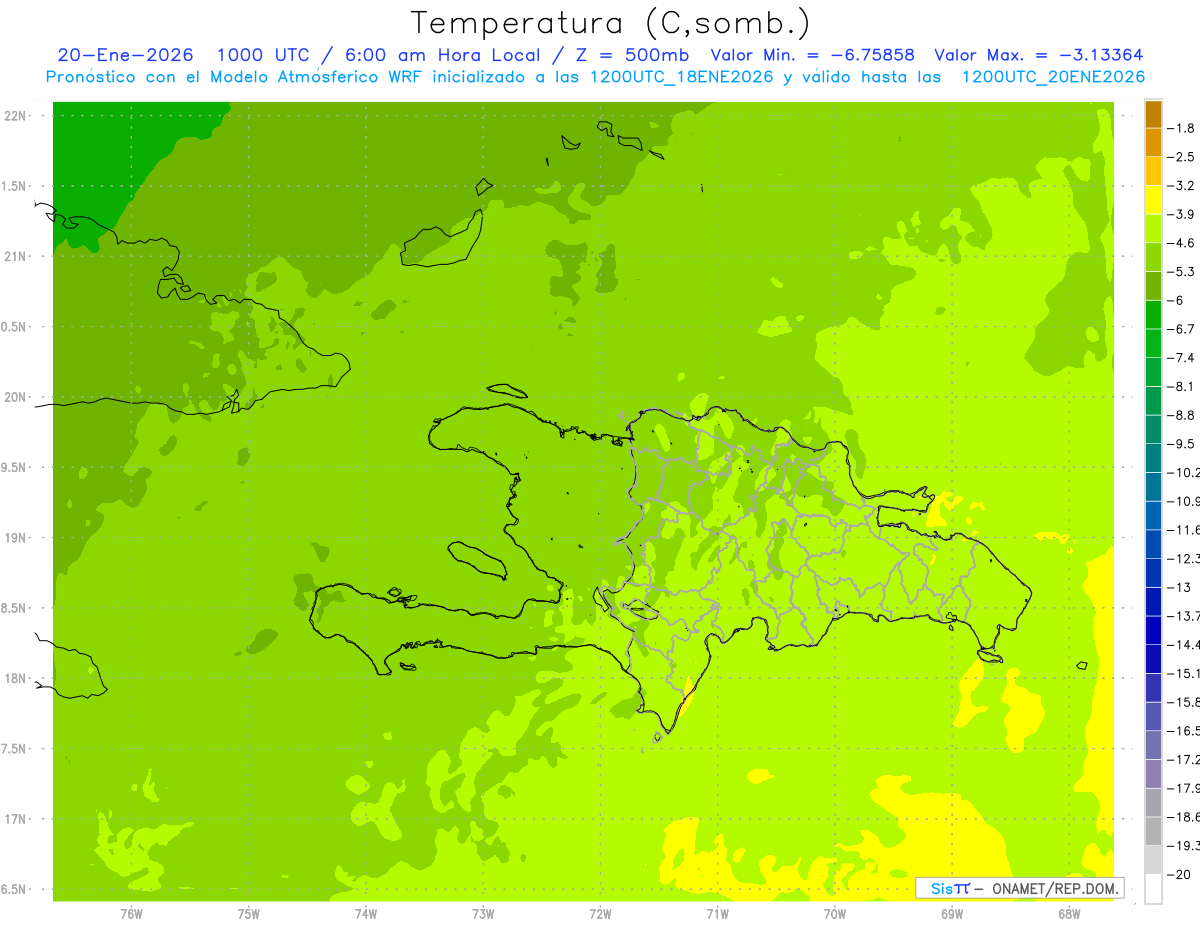Viewport: 1200px width, 927px height.
Task: Click the 76W longitude label
Action: [131, 914]
